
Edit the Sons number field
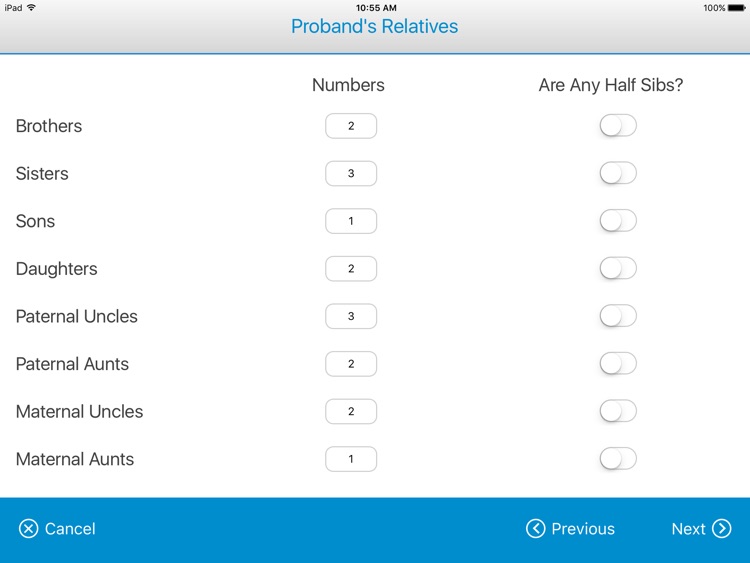351,221
